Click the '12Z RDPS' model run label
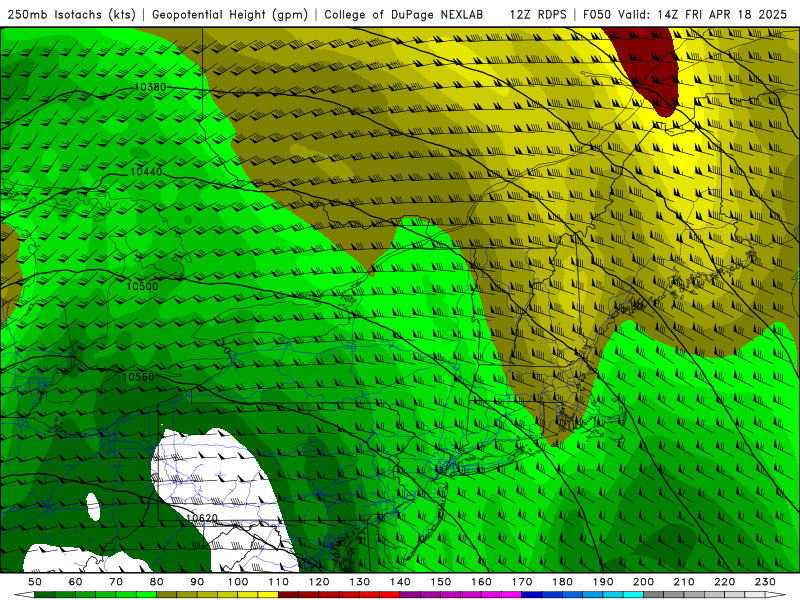 (x=538, y=15)
